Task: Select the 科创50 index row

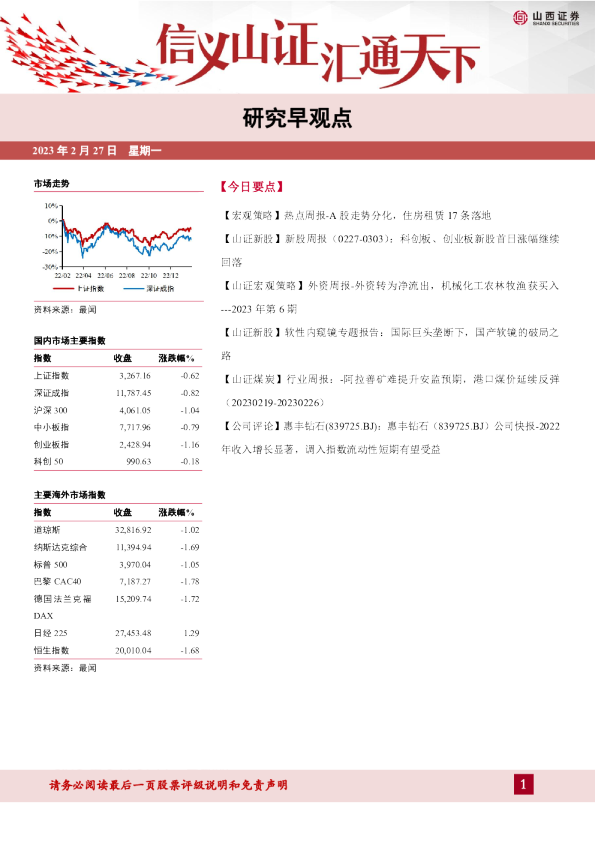Action: [117, 461]
